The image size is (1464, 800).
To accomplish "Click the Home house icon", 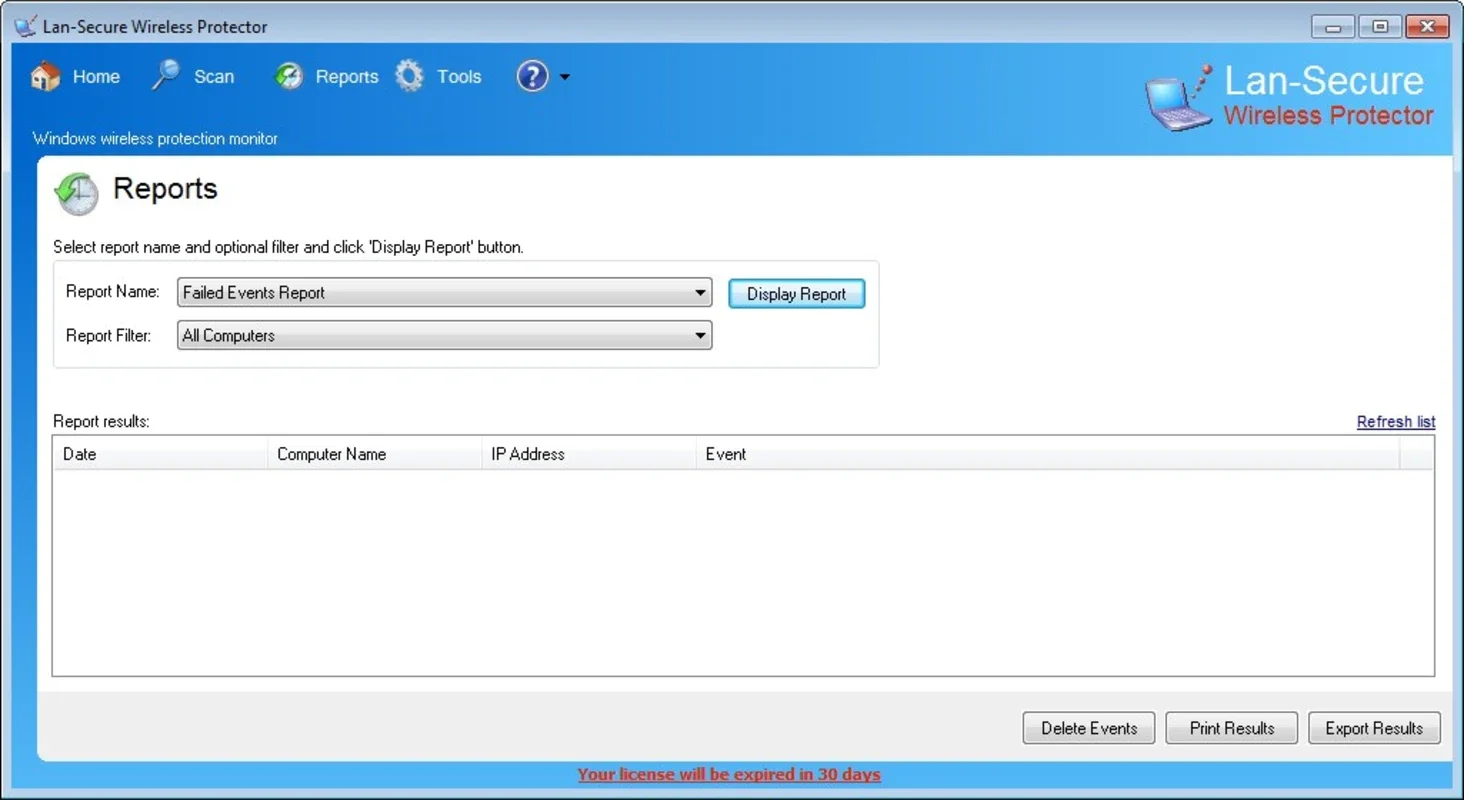I will [x=45, y=76].
